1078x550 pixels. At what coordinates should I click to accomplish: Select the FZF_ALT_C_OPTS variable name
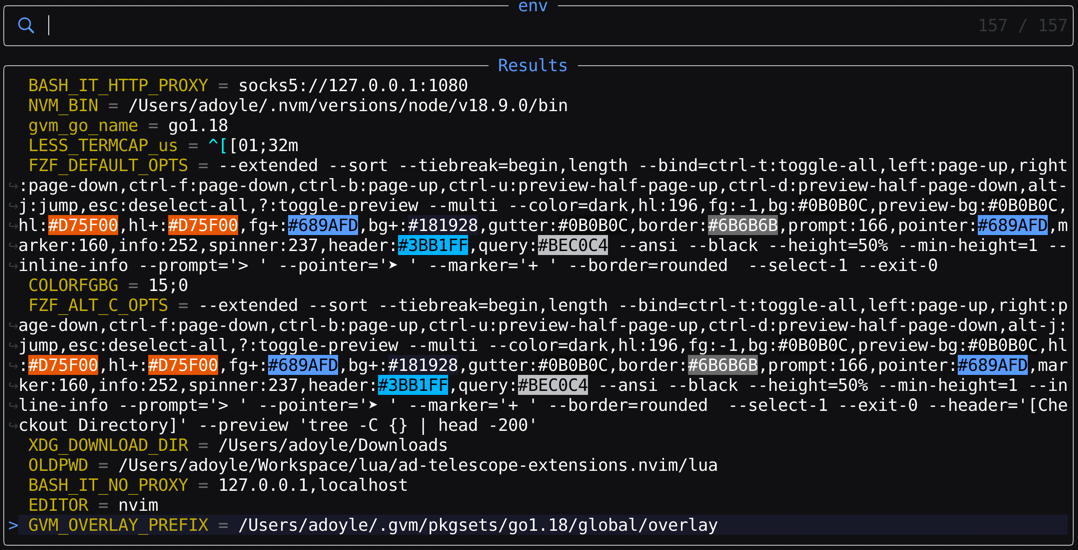click(x=98, y=306)
